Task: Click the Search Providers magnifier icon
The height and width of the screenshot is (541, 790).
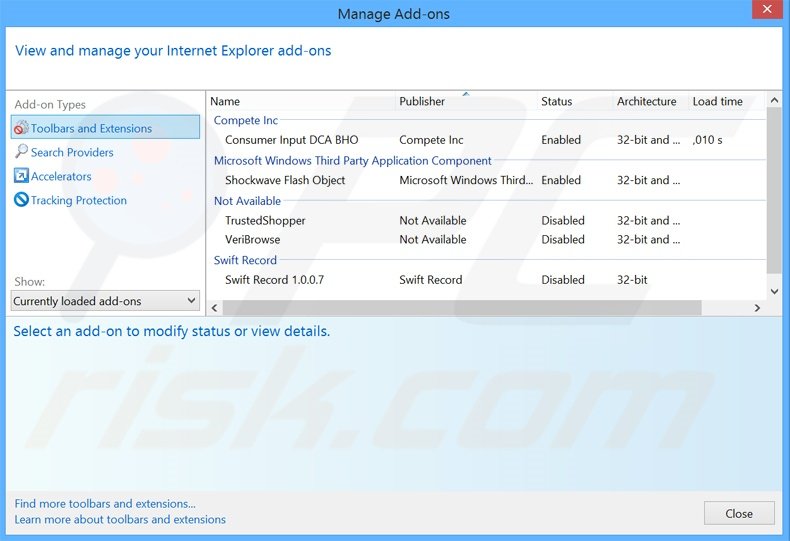Action: tap(21, 152)
